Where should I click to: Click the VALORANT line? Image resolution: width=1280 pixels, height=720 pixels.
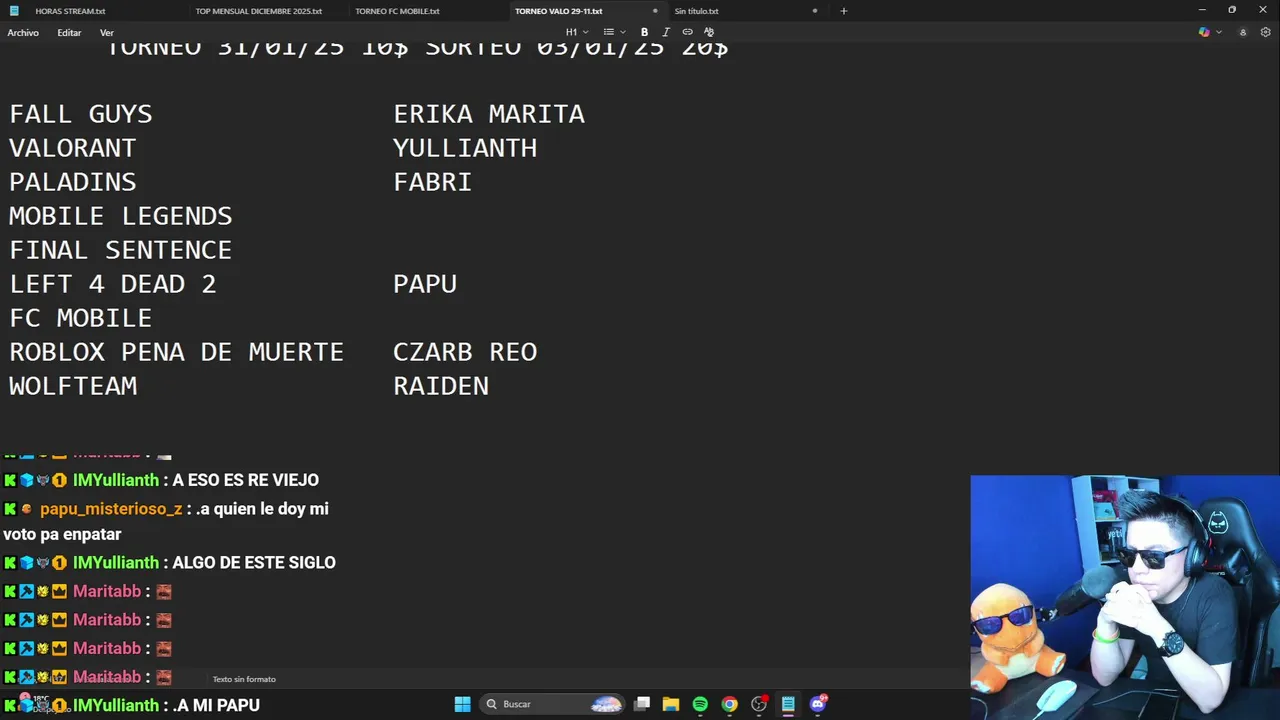[x=73, y=148]
